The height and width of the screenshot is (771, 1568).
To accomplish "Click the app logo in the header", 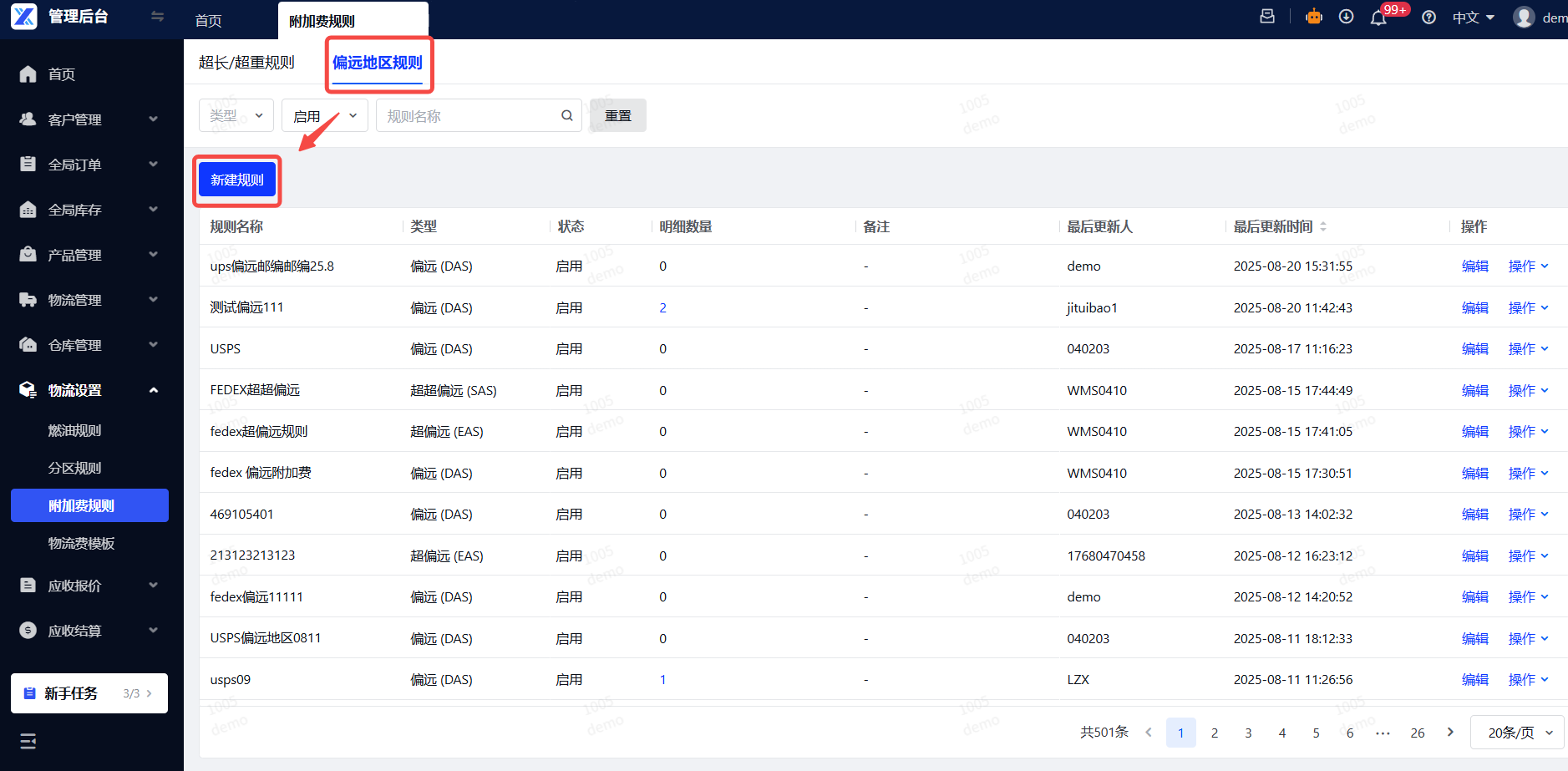I will click(24, 16).
